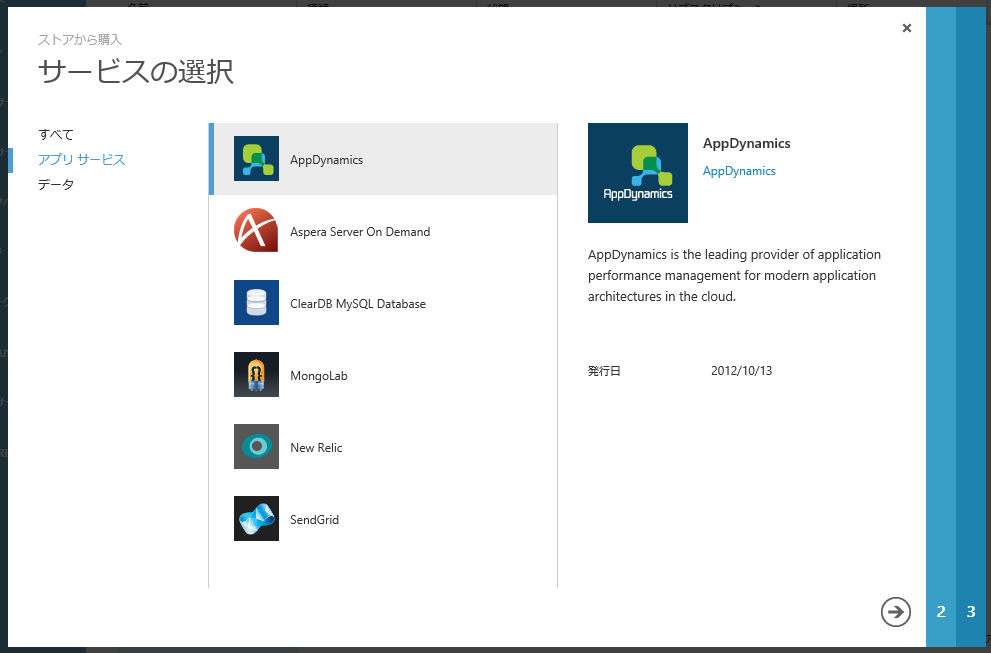
Task: Select the New Relic service name
Action: tap(316, 448)
